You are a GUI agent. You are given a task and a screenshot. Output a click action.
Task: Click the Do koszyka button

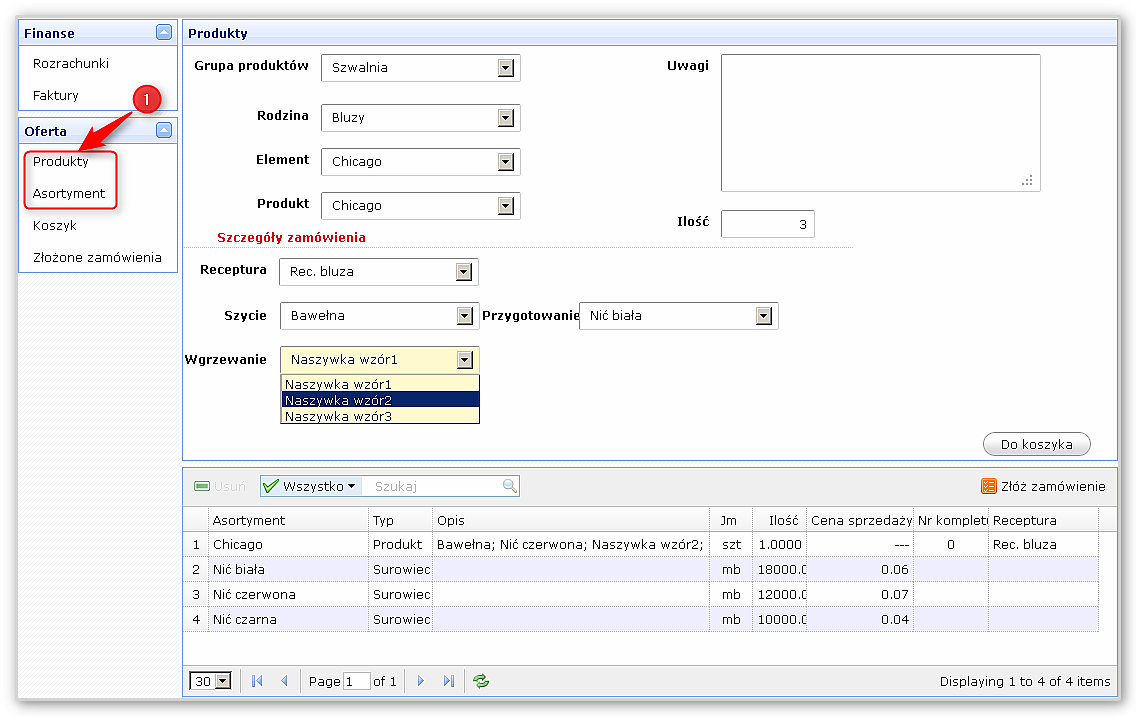coord(1037,444)
